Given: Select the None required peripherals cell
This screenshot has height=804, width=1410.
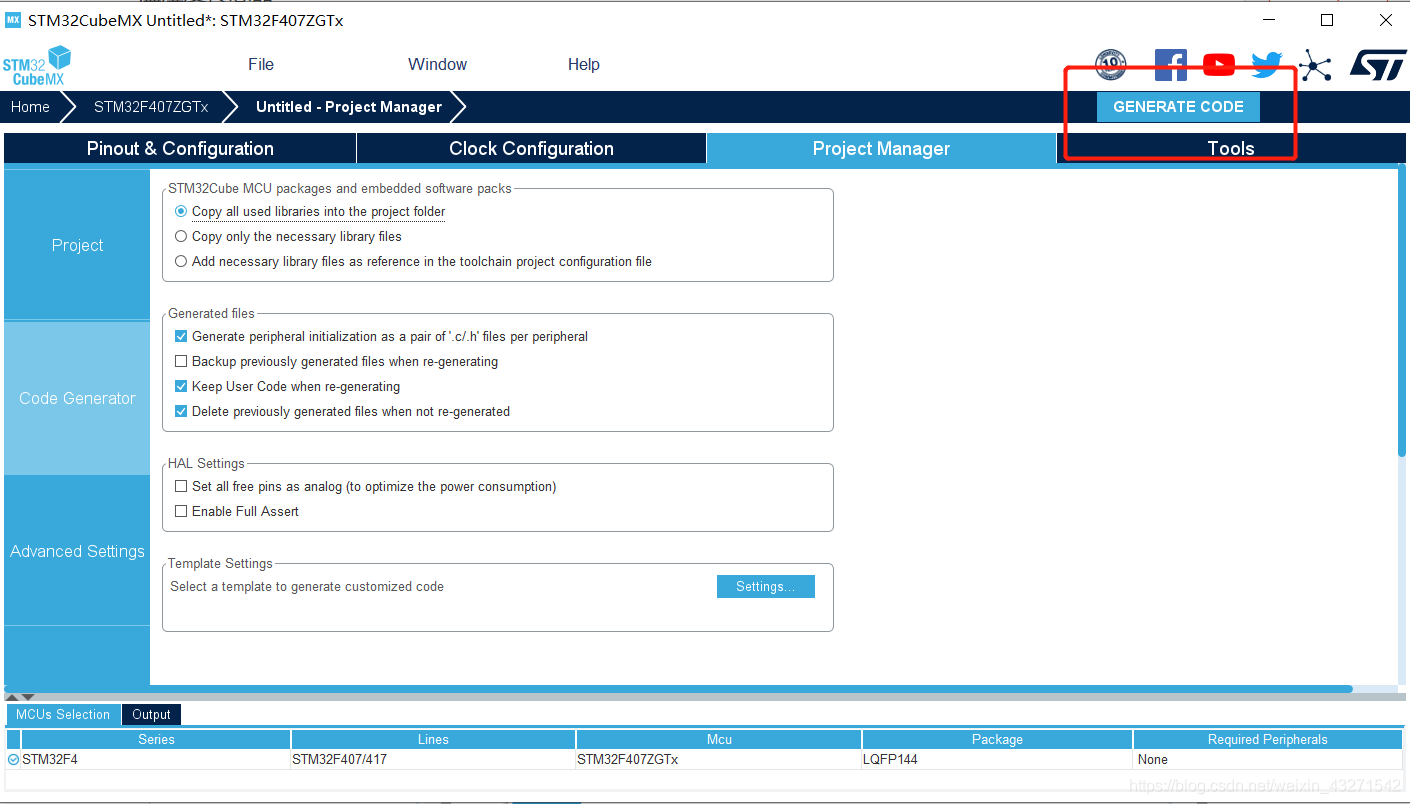Looking at the screenshot, I should click(1268, 760).
